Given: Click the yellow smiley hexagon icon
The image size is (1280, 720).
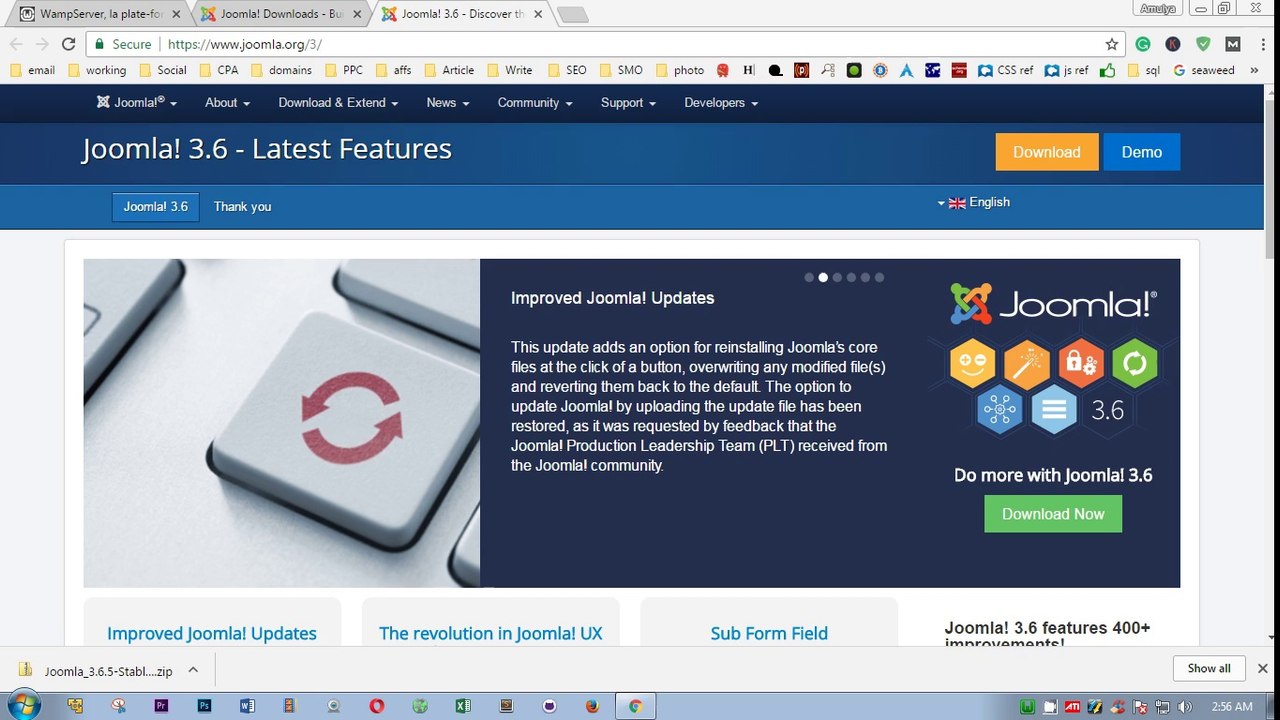Looking at the screenshot, I should coord(972,363).
